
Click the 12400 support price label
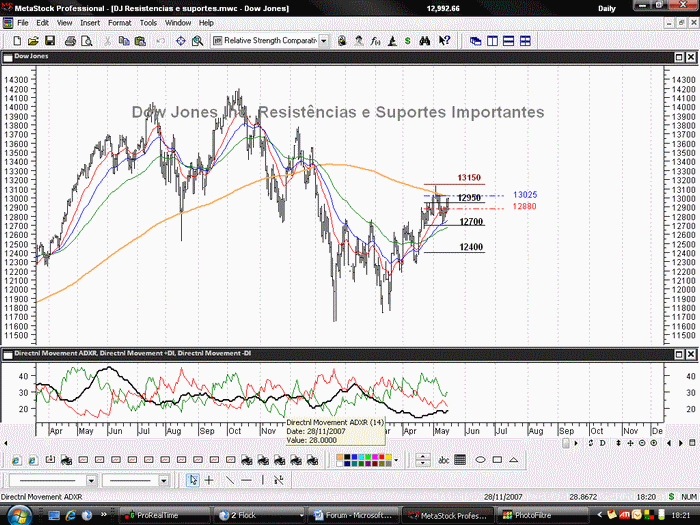tap(471, 247)
